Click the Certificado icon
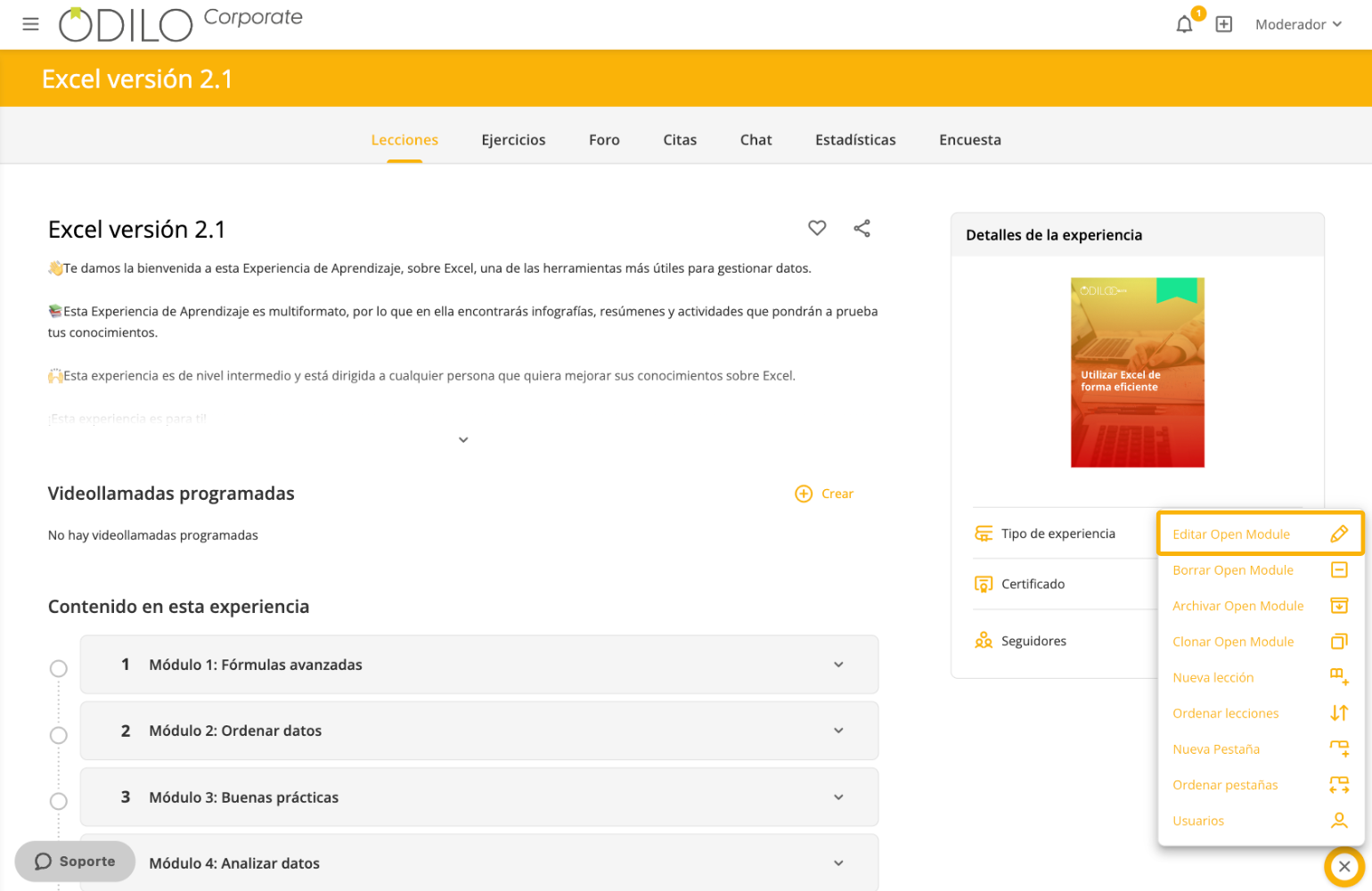Screen dimensions: 1372x891 pyautogui.click(x=984, y=584)
